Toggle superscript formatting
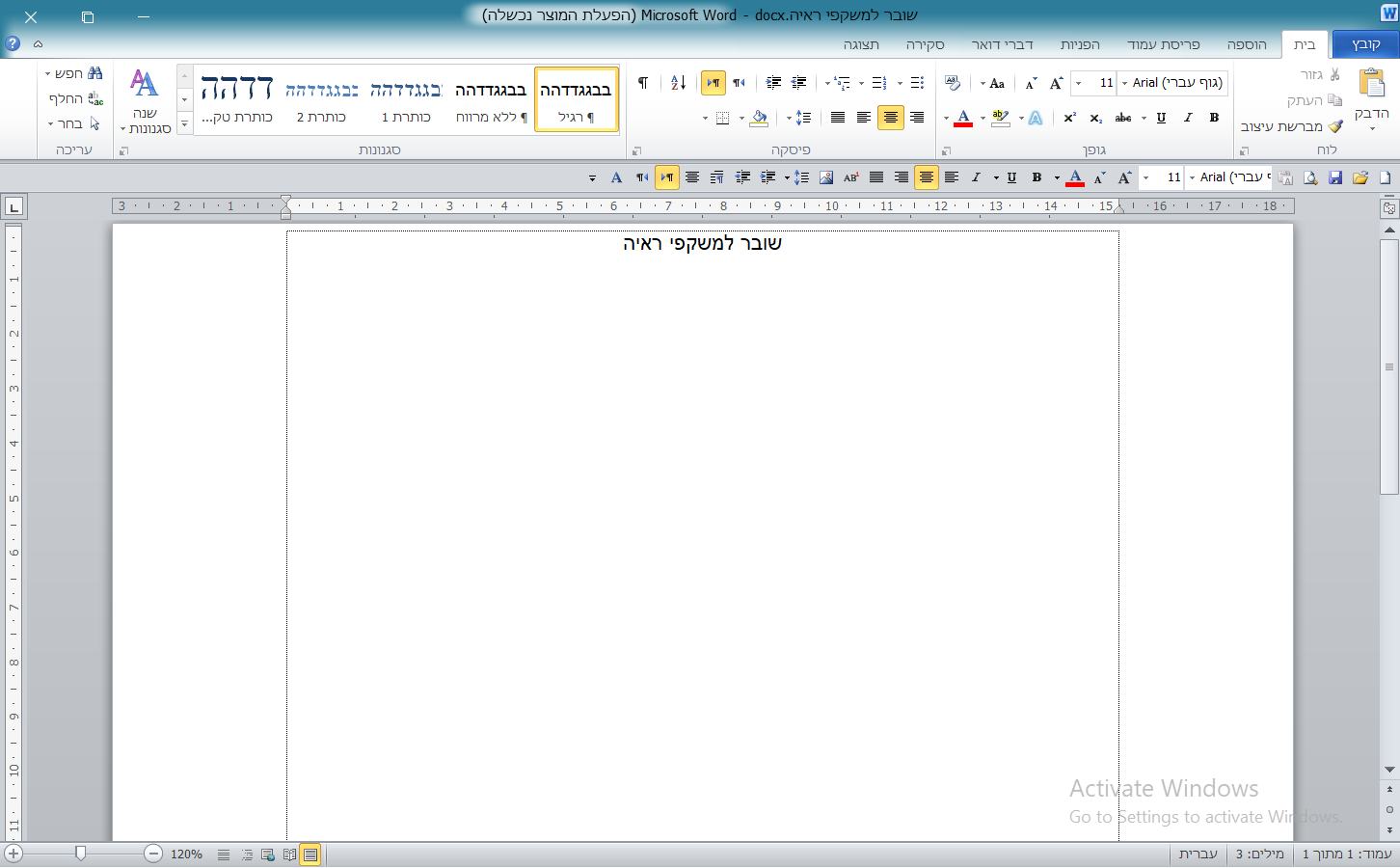 (1069, 118)
